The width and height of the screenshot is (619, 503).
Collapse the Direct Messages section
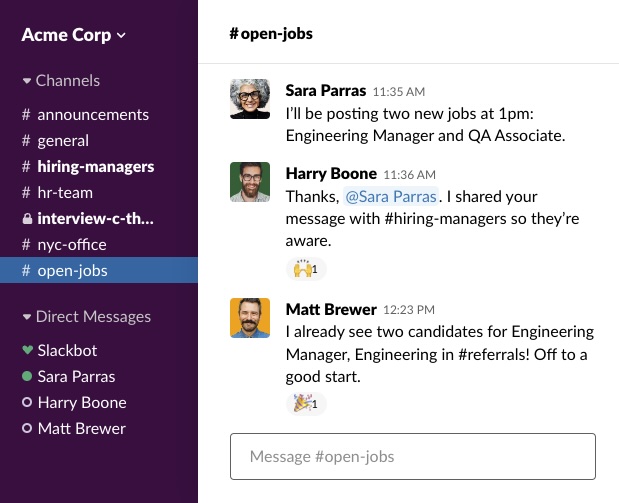pos(86,317)
